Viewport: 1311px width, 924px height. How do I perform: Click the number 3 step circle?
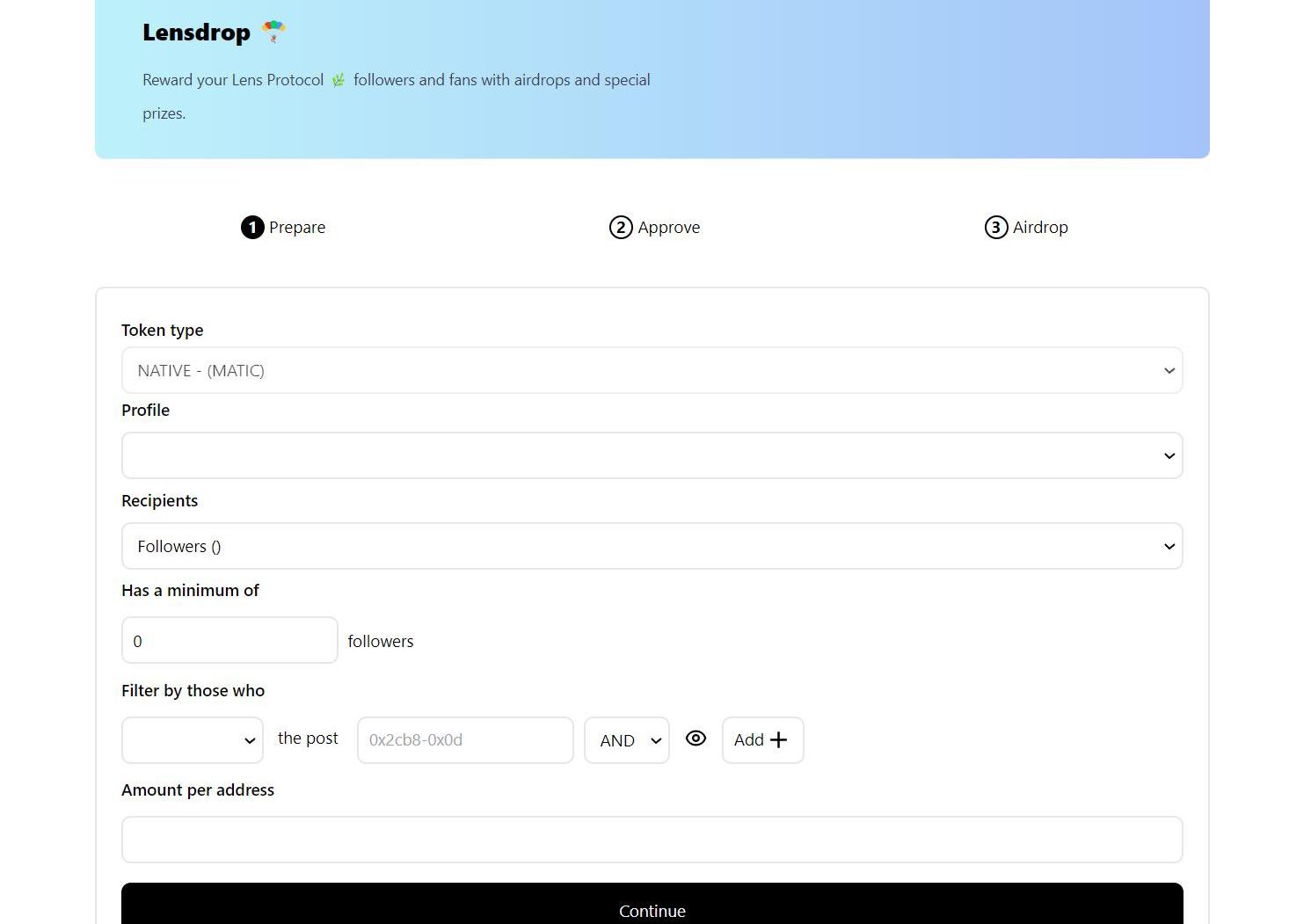coord(995,228)
